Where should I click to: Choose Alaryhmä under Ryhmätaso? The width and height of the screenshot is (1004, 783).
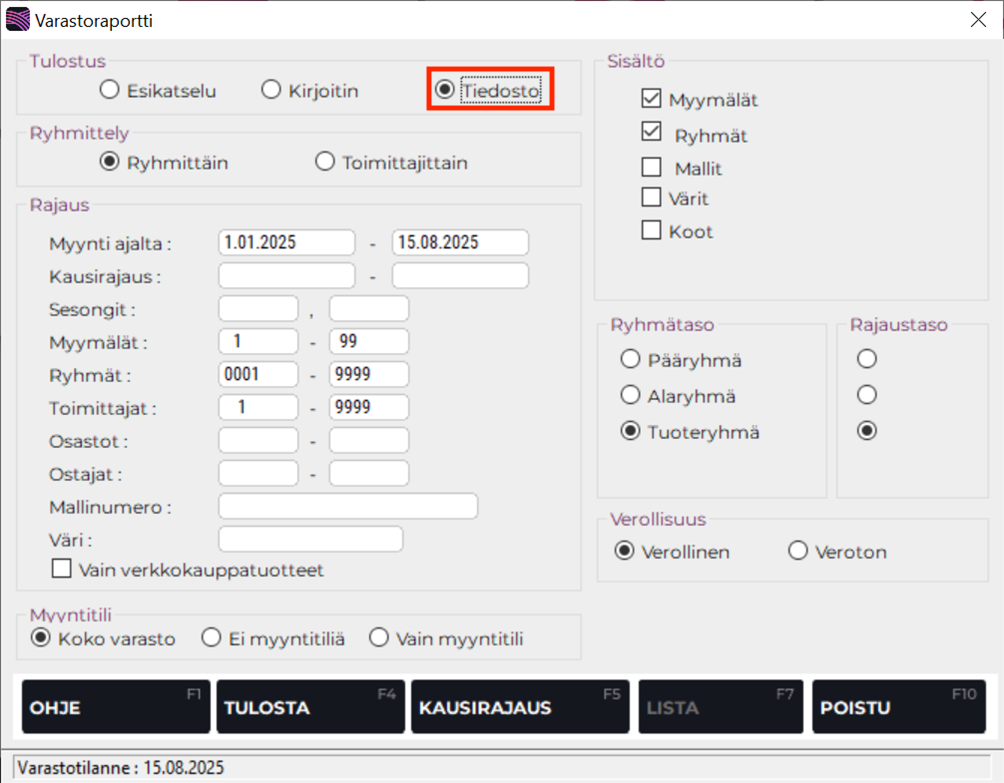coord(631,395)
